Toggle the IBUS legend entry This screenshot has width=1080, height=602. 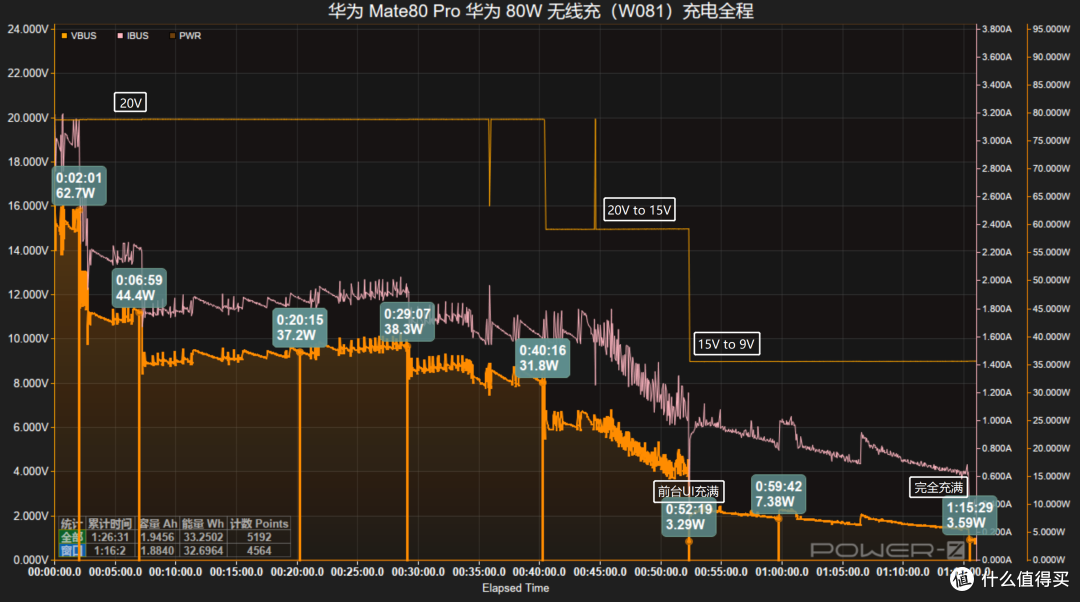(133, 36)
